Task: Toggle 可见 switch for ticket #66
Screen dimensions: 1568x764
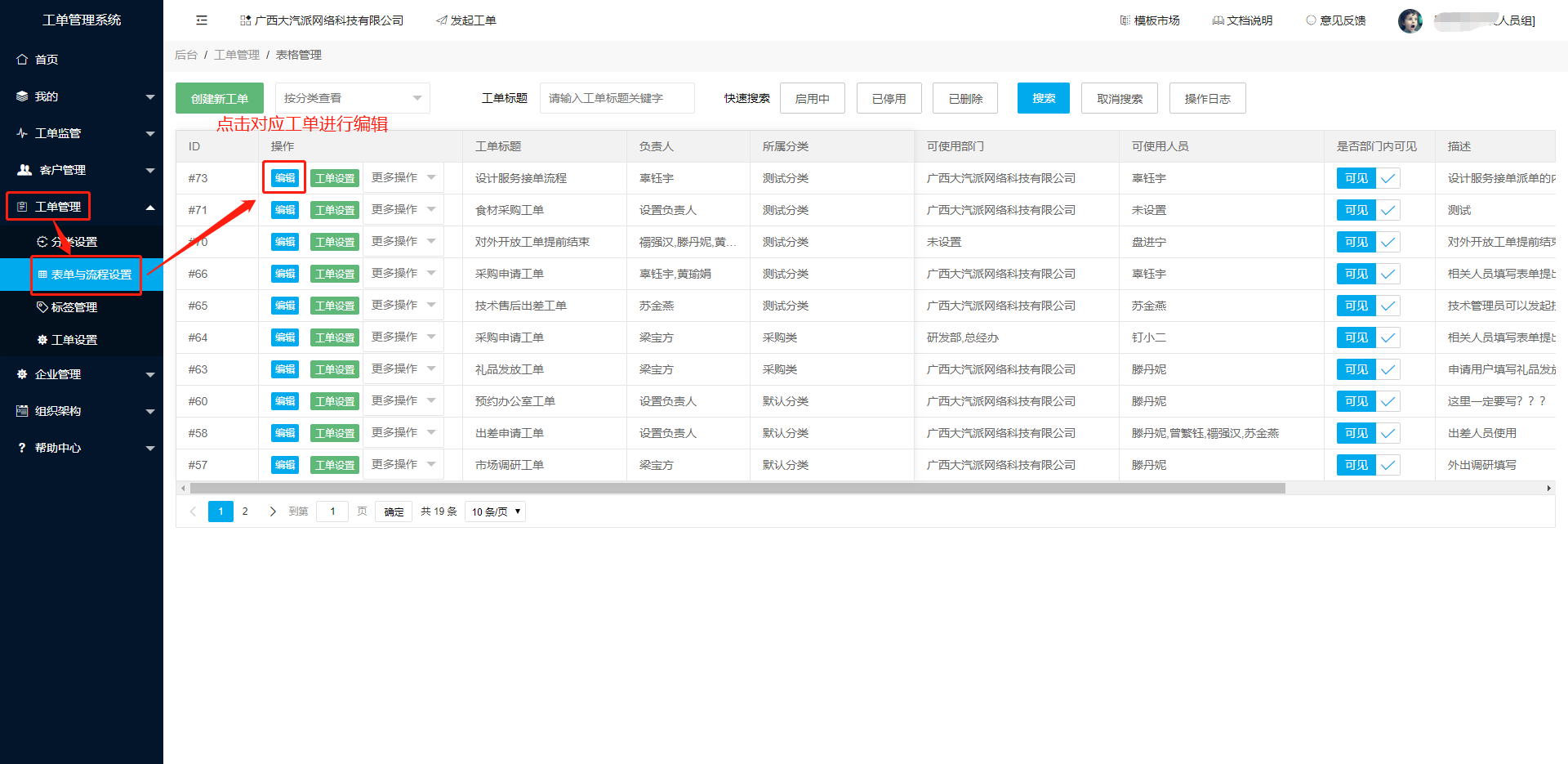Action: (x=1369, y=274)
